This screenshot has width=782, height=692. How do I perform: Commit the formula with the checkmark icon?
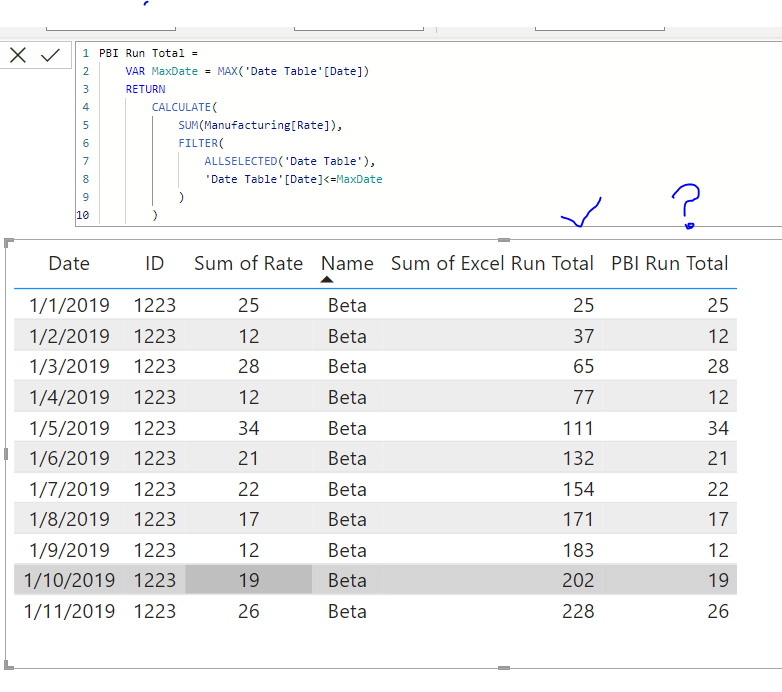pyautogui.click(x=50, y=55)
